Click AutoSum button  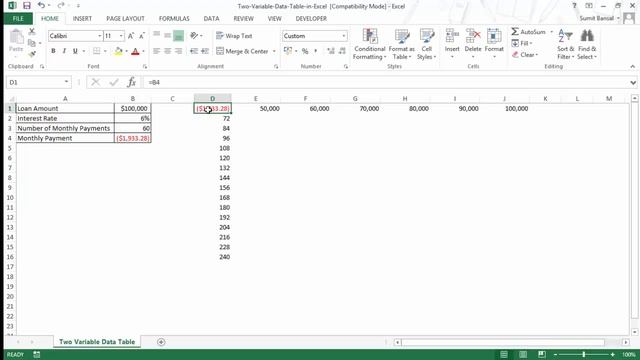tap(529, 32)
